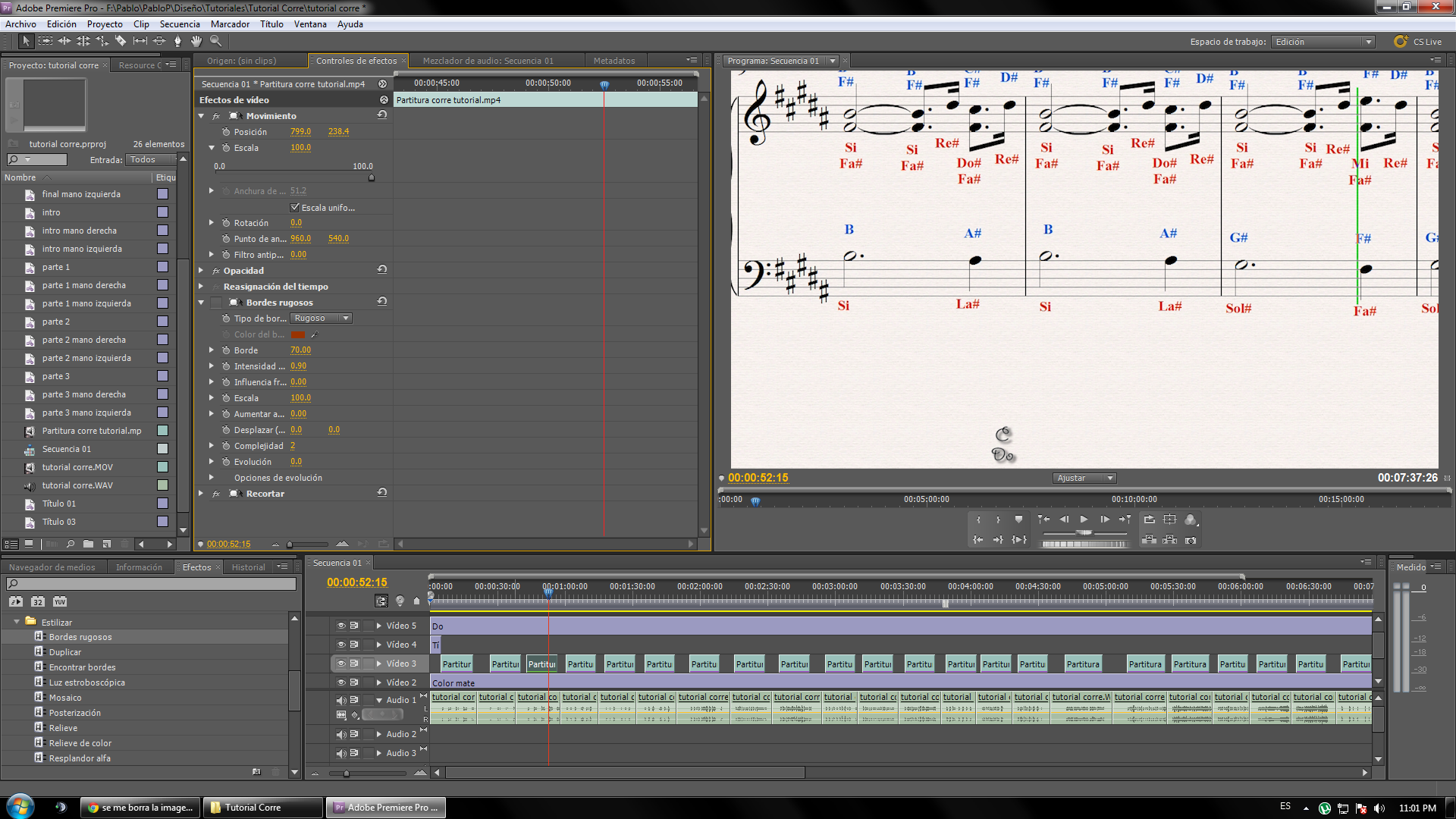1456x819 pixels.
Task: Open the Ajustar zoom dropdown
Action: [x=1084, y=478]
